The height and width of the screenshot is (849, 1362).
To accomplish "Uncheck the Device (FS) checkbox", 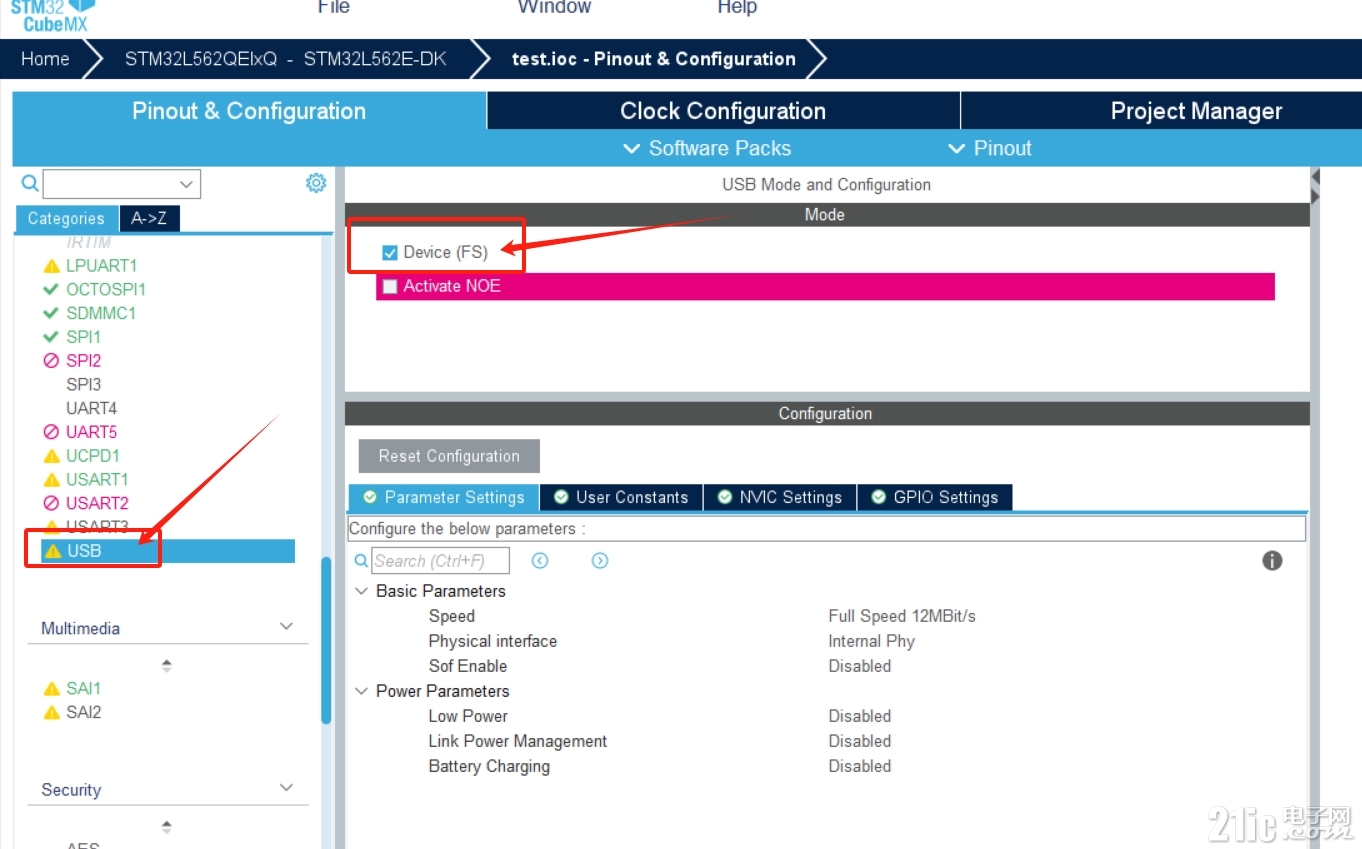I will pyautogui.click(x=390, y=253).
